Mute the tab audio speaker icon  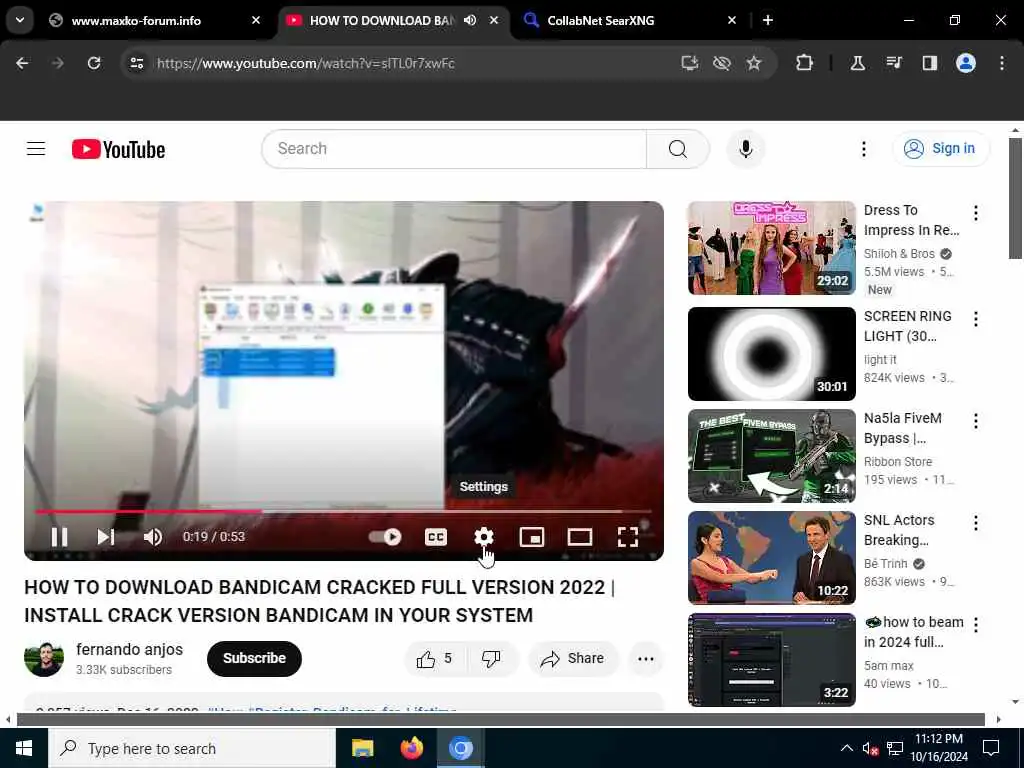click(470, 20)
